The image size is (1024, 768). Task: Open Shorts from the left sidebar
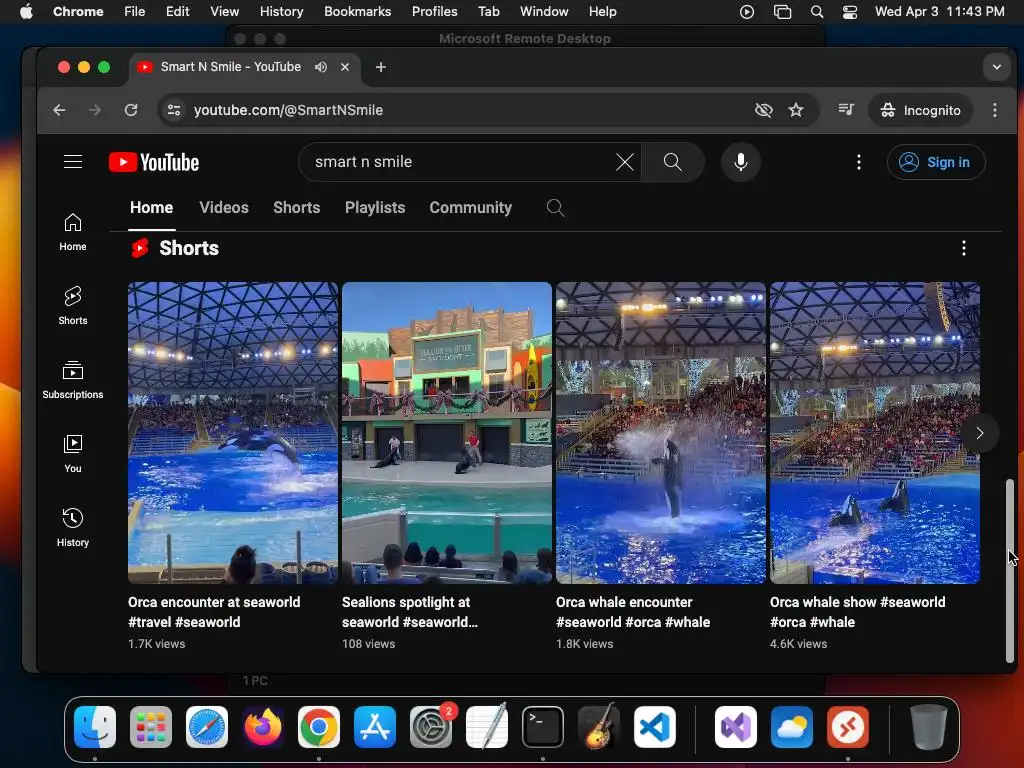coord(72,306)
